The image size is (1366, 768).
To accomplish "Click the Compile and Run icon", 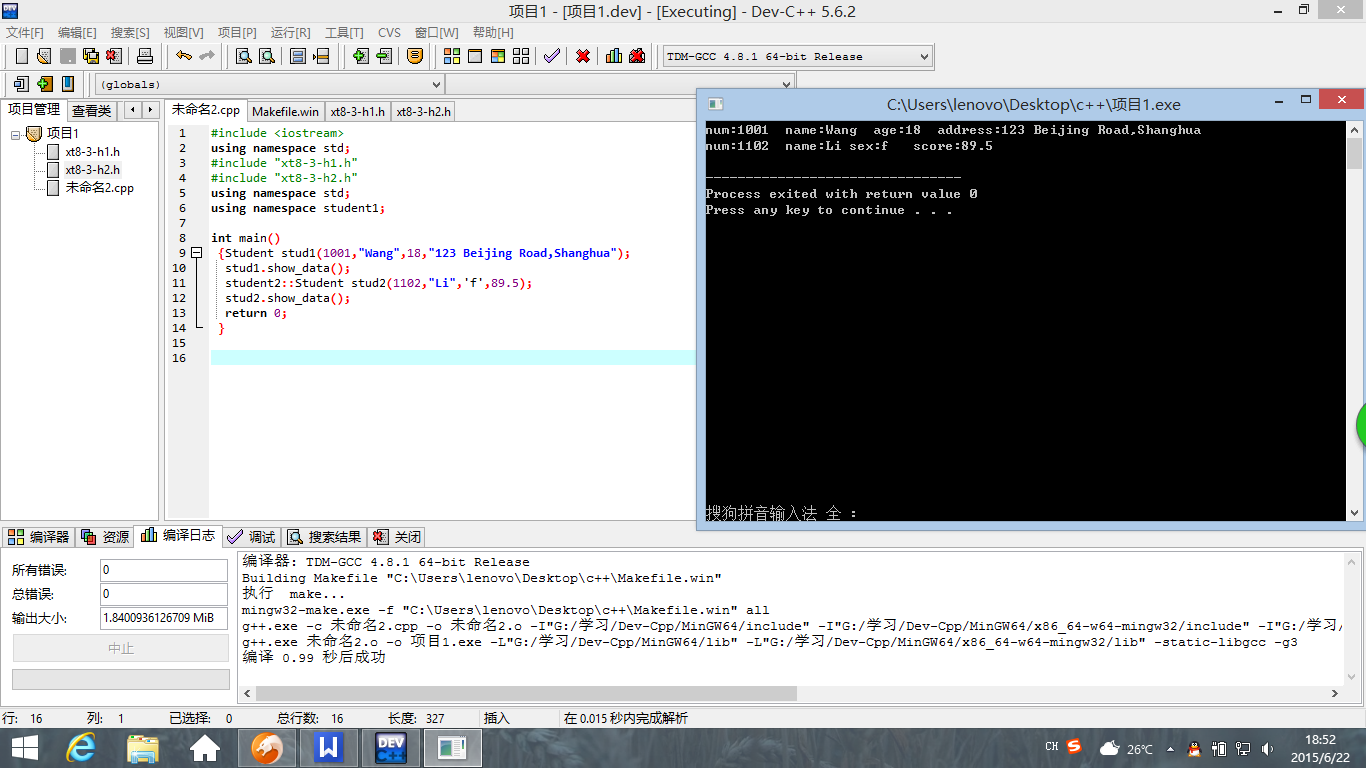I will [498, 56].
